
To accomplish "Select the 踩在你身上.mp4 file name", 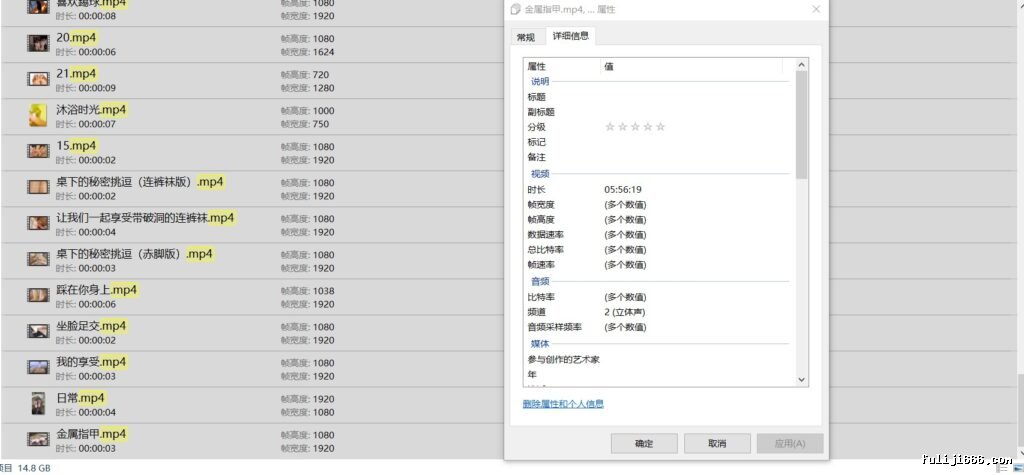I will 97,289.
